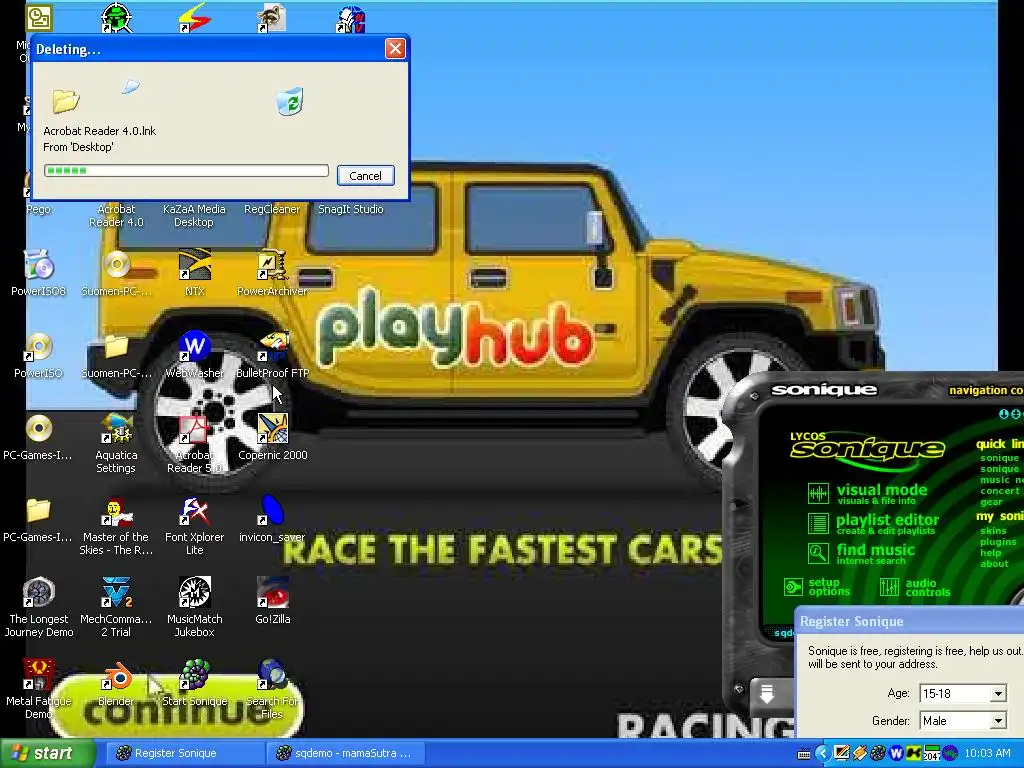Click the playlist editor text in Sonique
Screen dimensions: 1024x768
(888, 520)
